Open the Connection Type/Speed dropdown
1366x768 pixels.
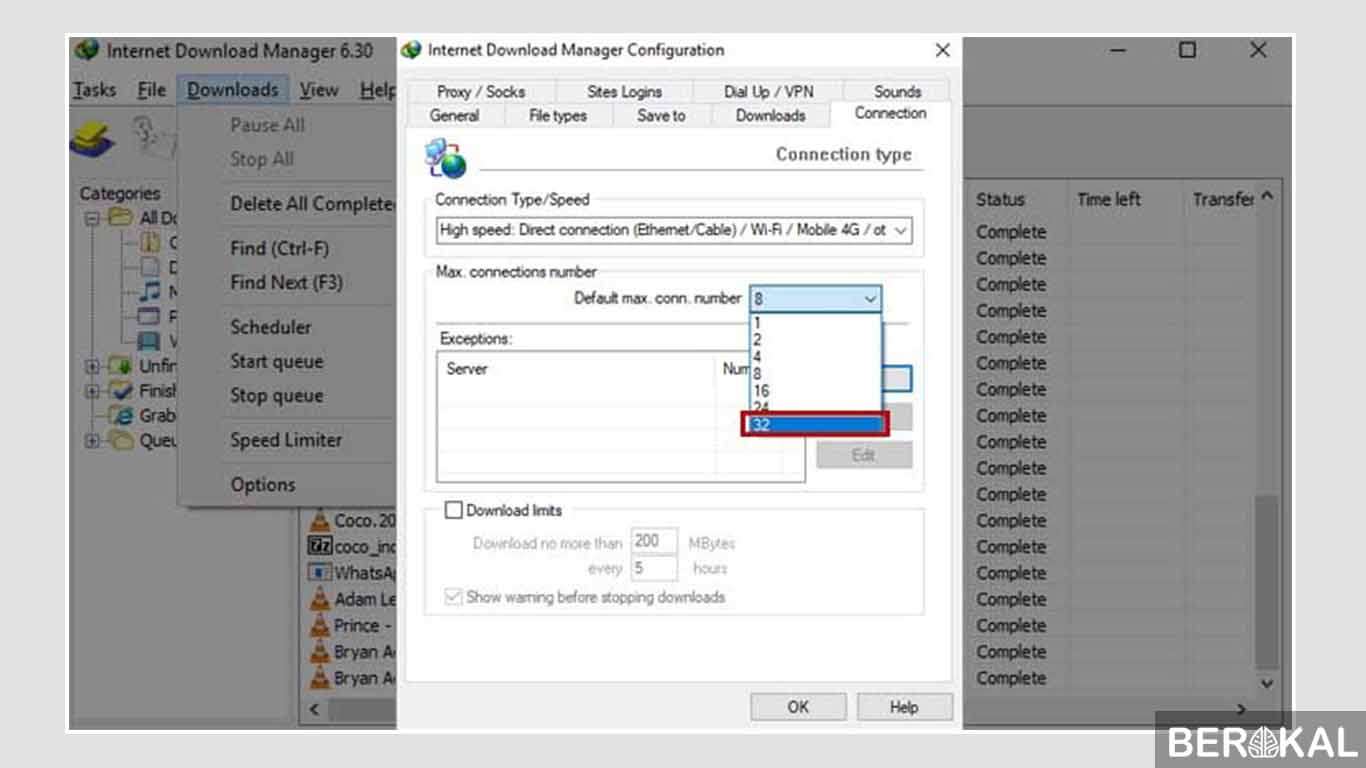coord(674,230)
